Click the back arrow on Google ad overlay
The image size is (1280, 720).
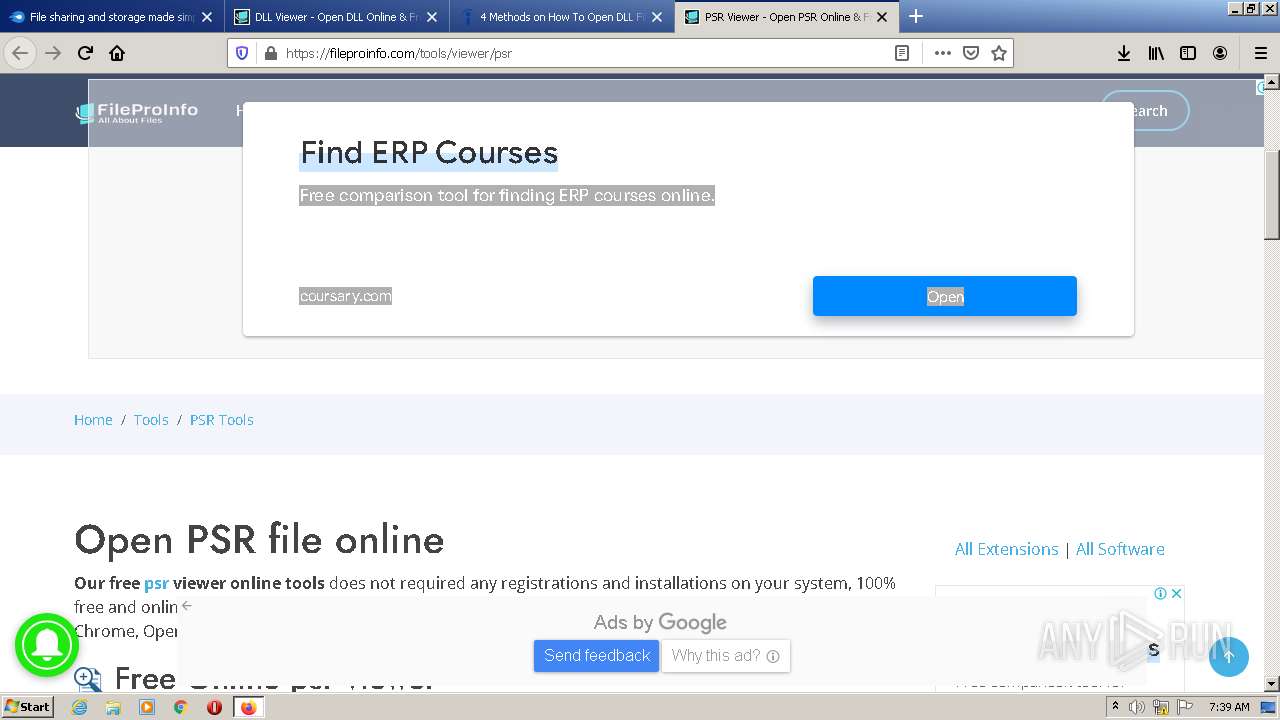click(187, 605)
